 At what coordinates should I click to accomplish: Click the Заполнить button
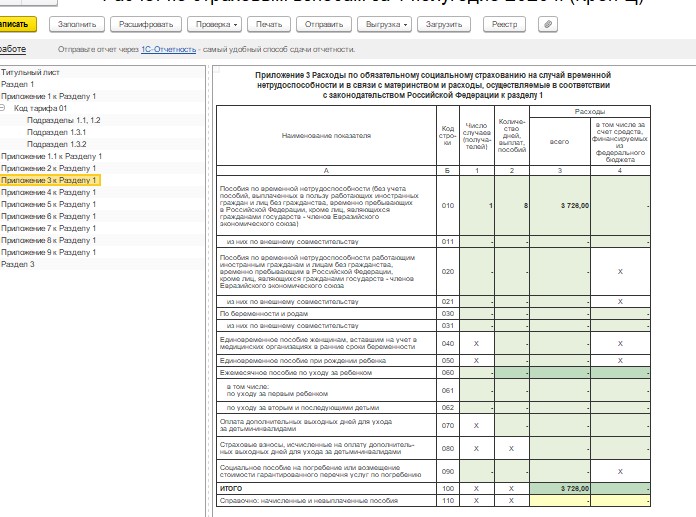click(x=77, y=24)
